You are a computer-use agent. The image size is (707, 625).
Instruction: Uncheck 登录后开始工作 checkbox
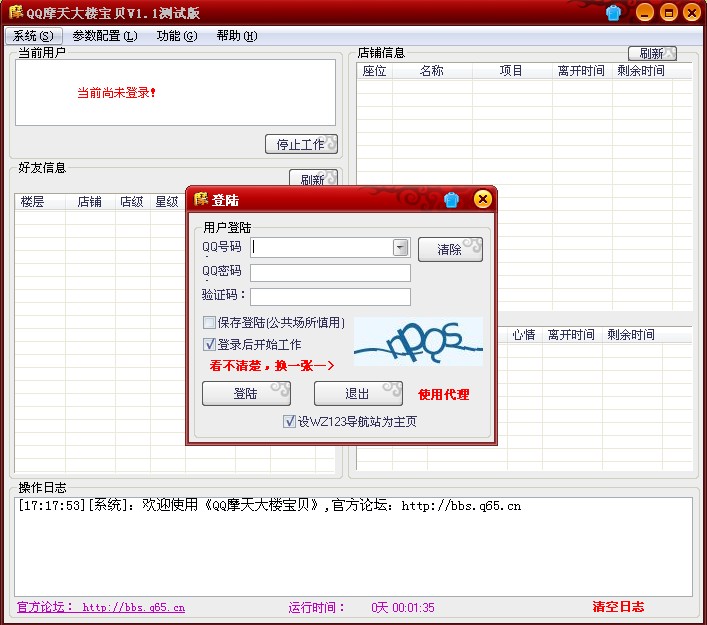[x=209, y=345]
